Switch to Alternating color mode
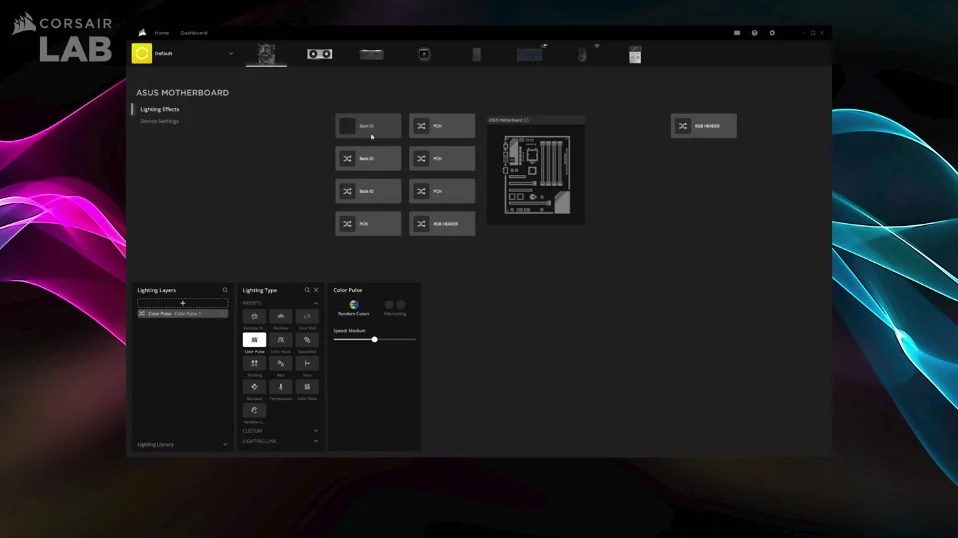 pyautogui.click(x=395, y=305)
